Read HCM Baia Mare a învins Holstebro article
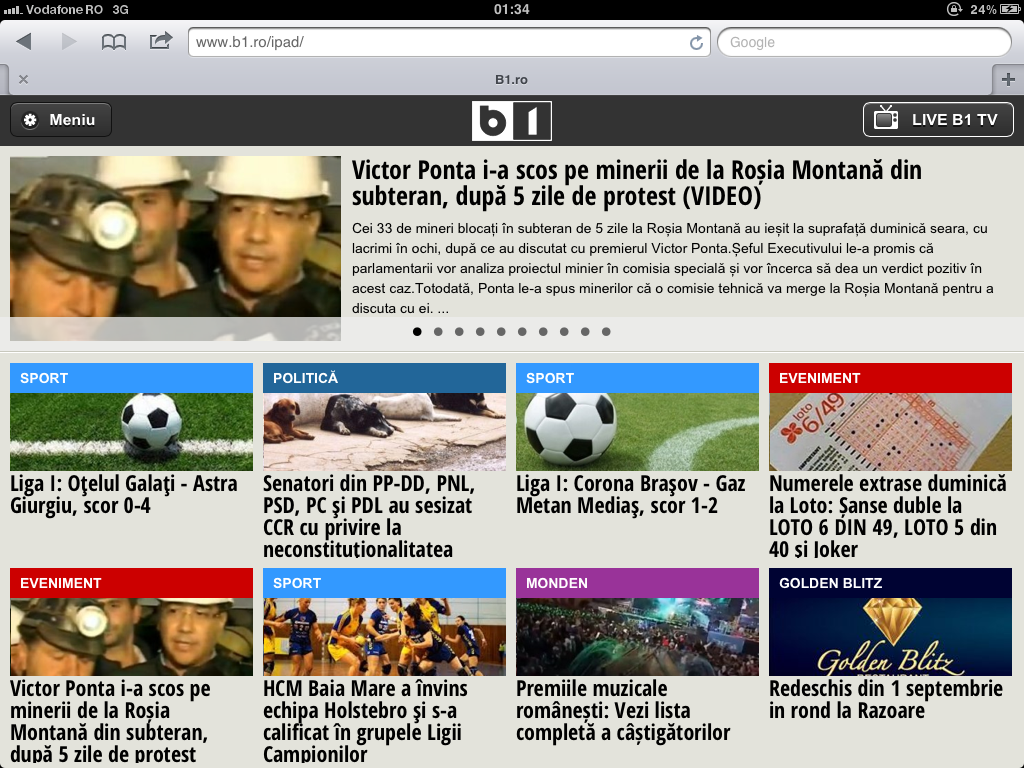 click(x=365, y=722)
